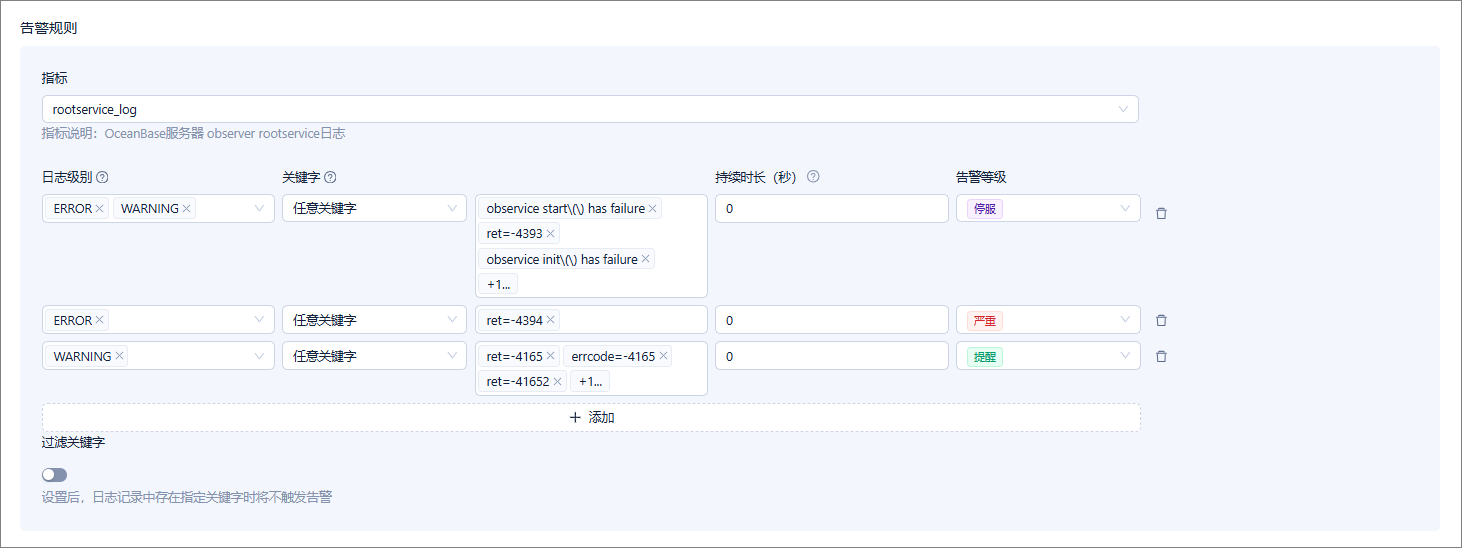Open alert level dropdown showing 停服
Image resolution: width=1462 pixels, height=548 pixels.
pyautogui.click(x=1048, y=208)
